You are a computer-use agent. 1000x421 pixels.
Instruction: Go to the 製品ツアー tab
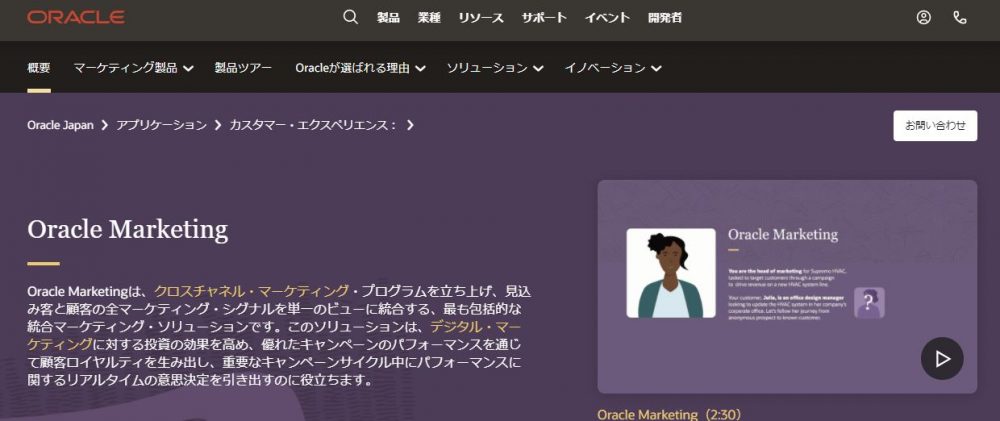(x=244, y=68)
